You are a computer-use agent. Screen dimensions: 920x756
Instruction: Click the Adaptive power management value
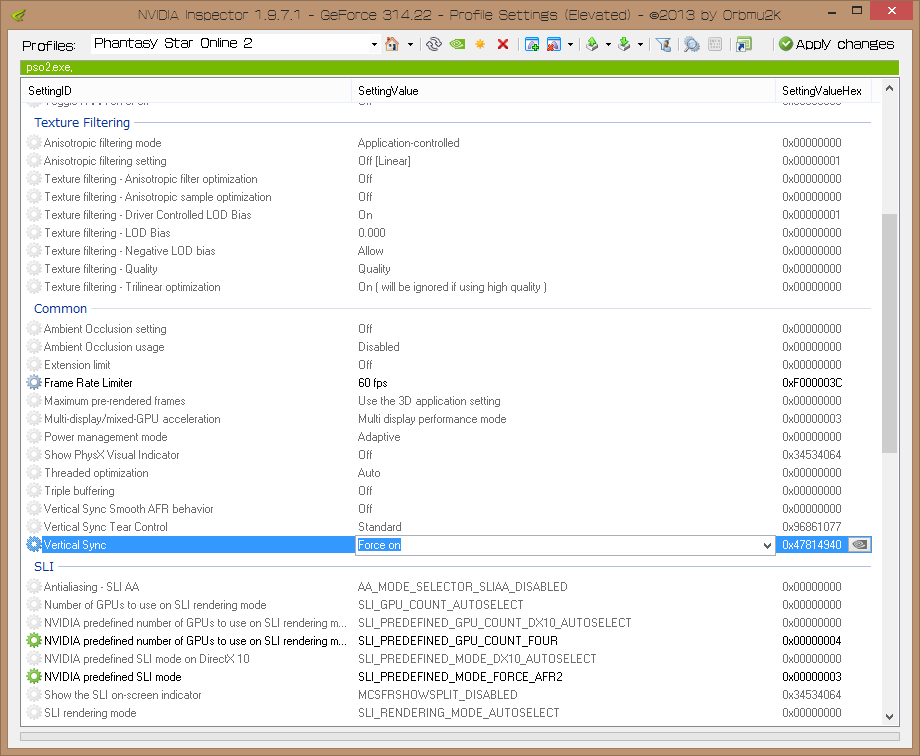(379, 437)
